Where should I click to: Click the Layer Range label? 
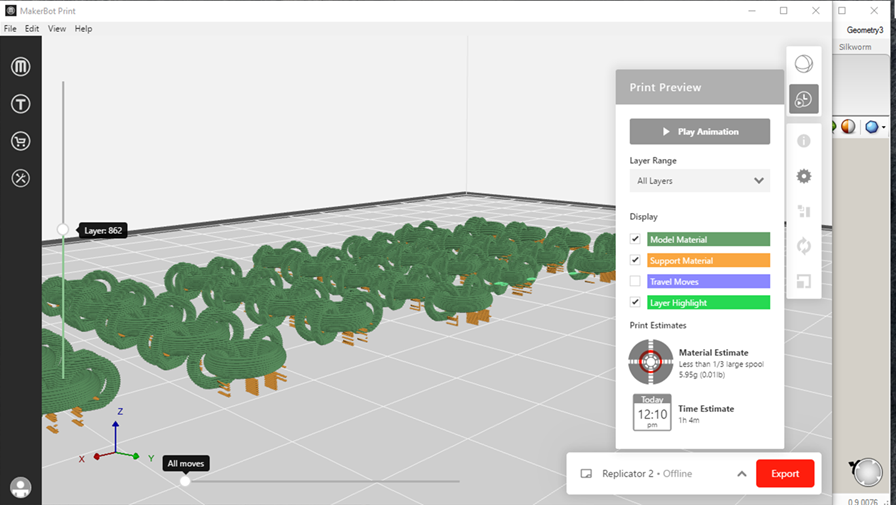[653, 161]
